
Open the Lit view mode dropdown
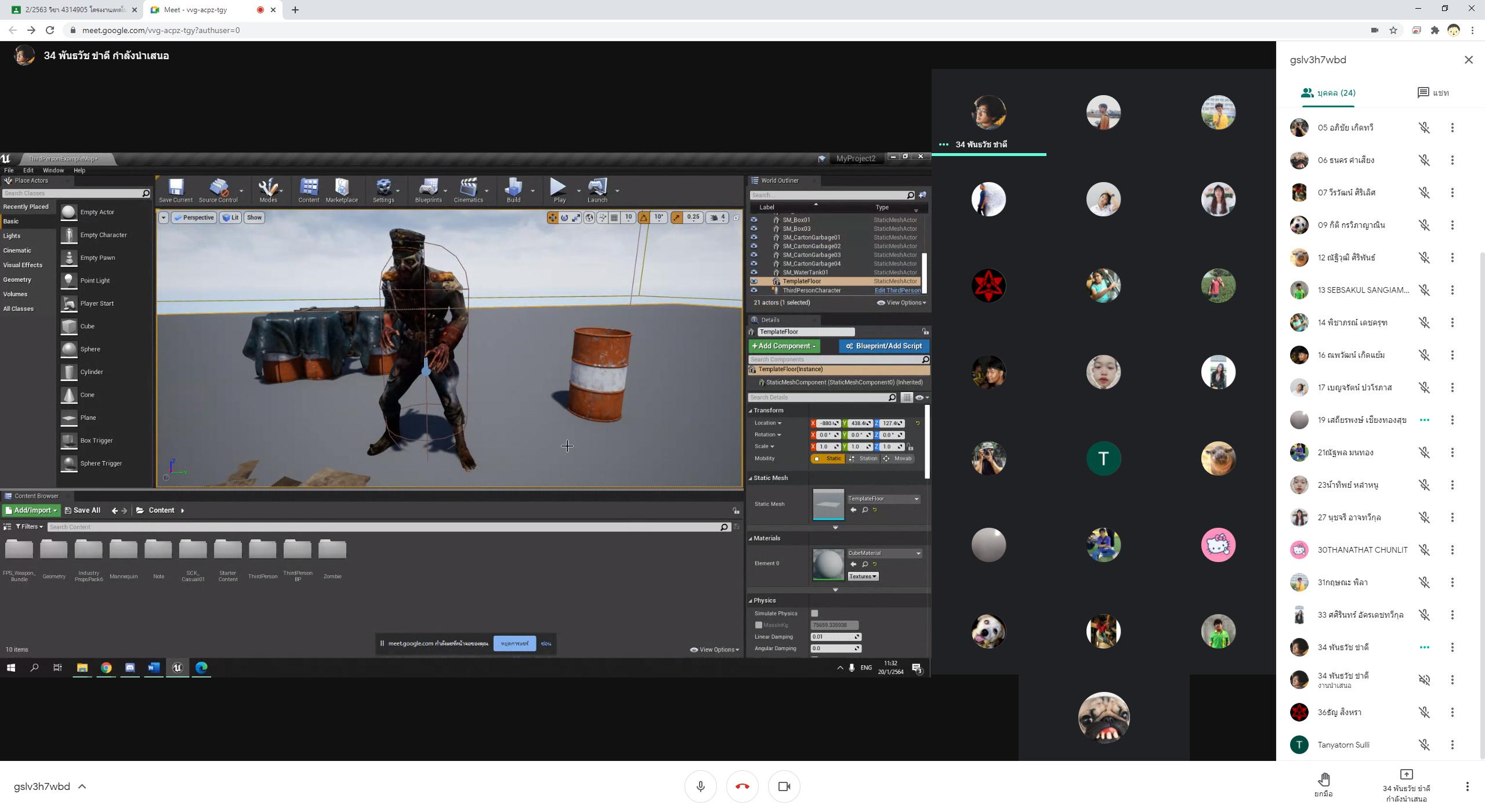[230, 217]
